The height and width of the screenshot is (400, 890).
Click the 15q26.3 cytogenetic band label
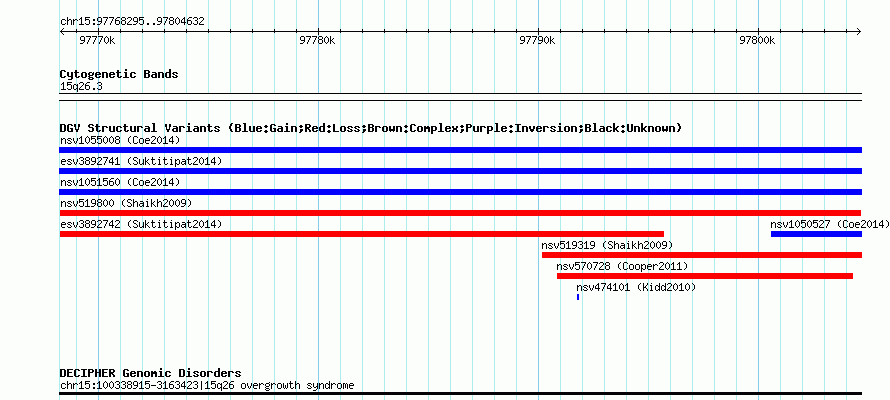tap(81, 87)
